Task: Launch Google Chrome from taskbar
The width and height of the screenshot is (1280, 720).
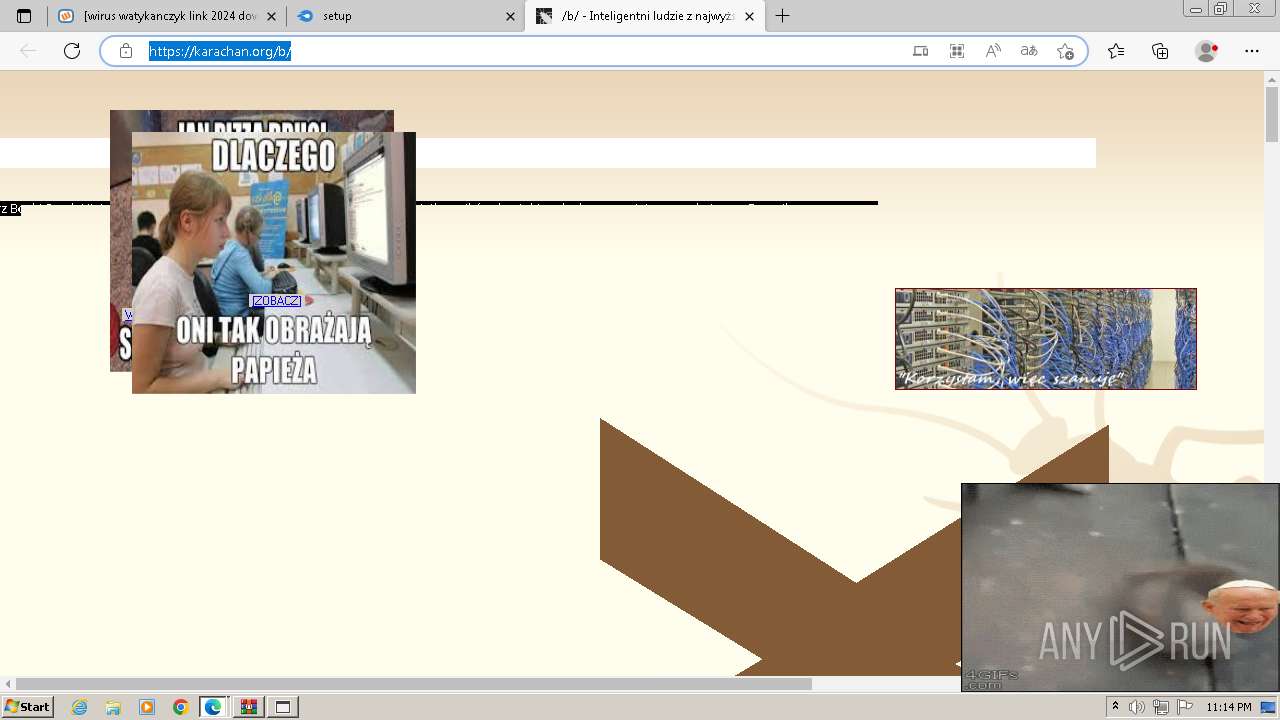Action: coord(181,707)
